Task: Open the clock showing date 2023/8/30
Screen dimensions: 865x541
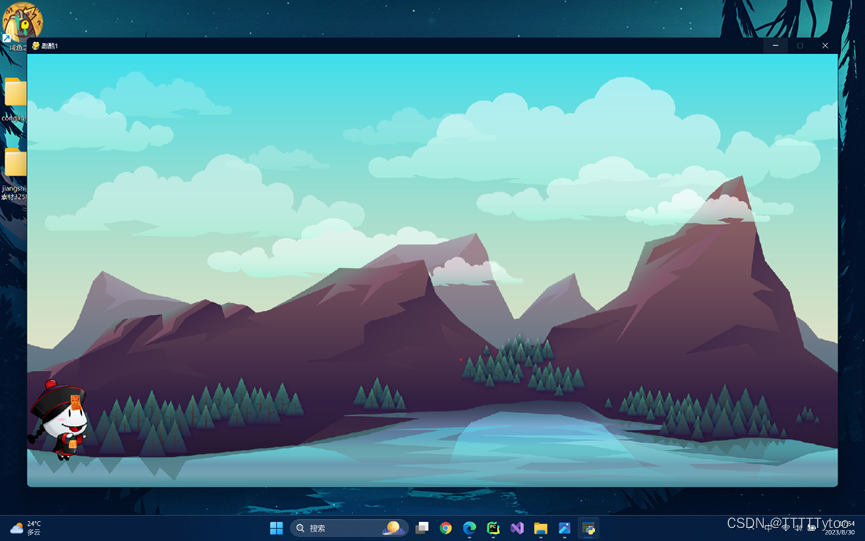Action: [x=841, y=528]
